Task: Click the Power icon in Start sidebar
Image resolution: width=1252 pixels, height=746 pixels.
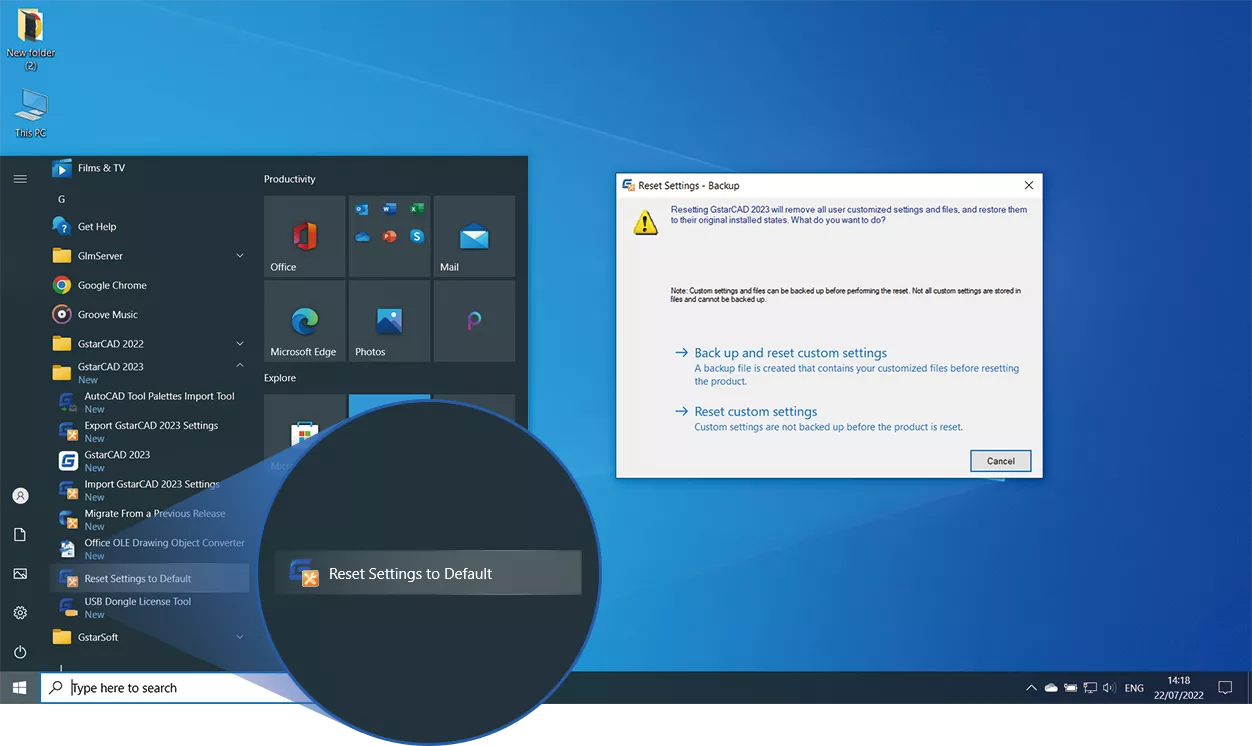Action: [20, 652]
